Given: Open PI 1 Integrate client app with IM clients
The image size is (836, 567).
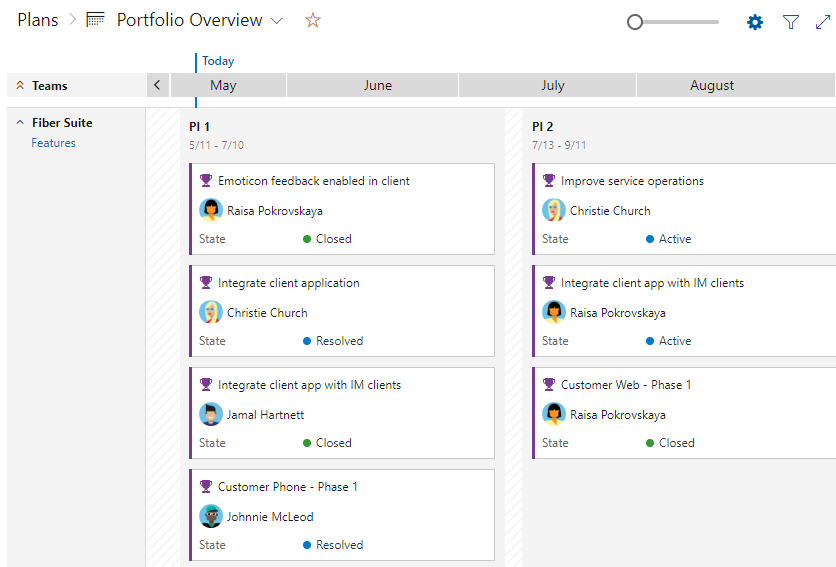Looking at the screenshot, I should [x=309, y=385].
